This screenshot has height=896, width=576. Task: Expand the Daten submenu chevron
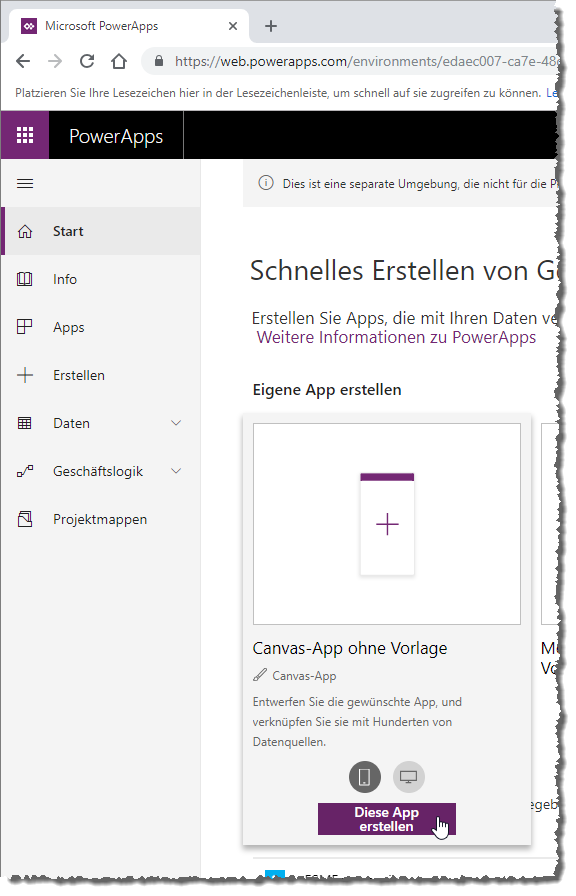pyautogui.click(x=177, y=423)
